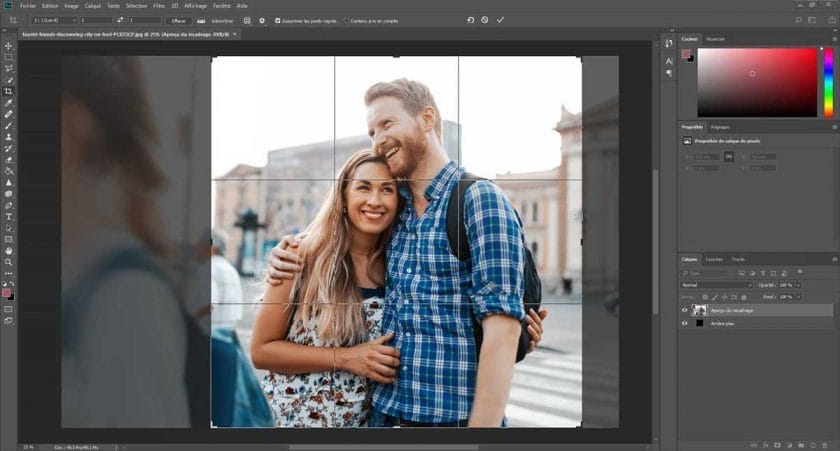Uncheck 'Supprimer les pixels rognés' checkbox
840x451 pixels.
point(278,20)
